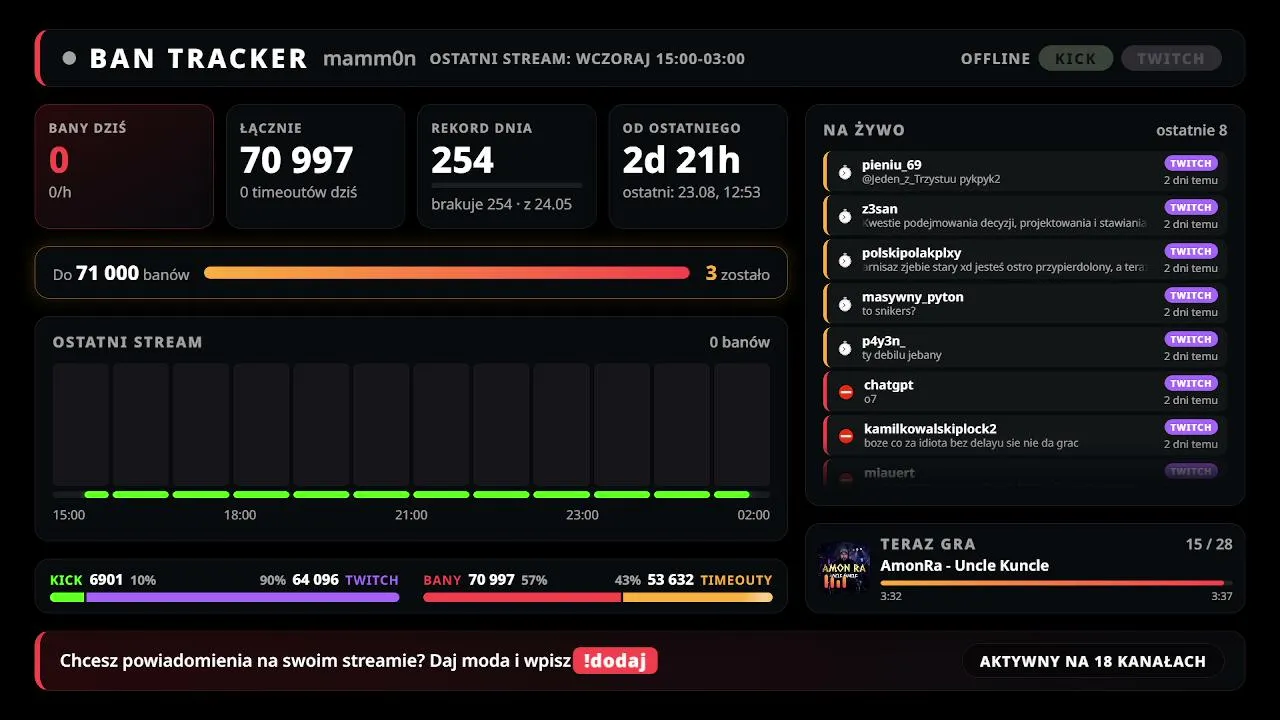The height and width of the screenshot is (720, 1280).
Task: Click the stopwatch icon beside polskipolakplxy
Action: click(845, 260)
